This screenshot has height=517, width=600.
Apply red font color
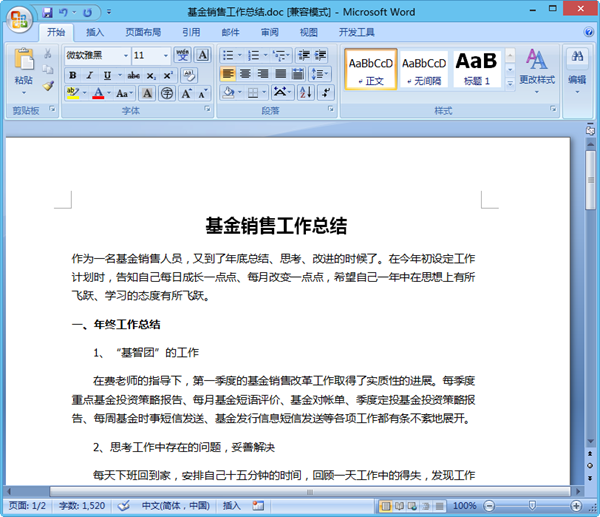[98, 93]
